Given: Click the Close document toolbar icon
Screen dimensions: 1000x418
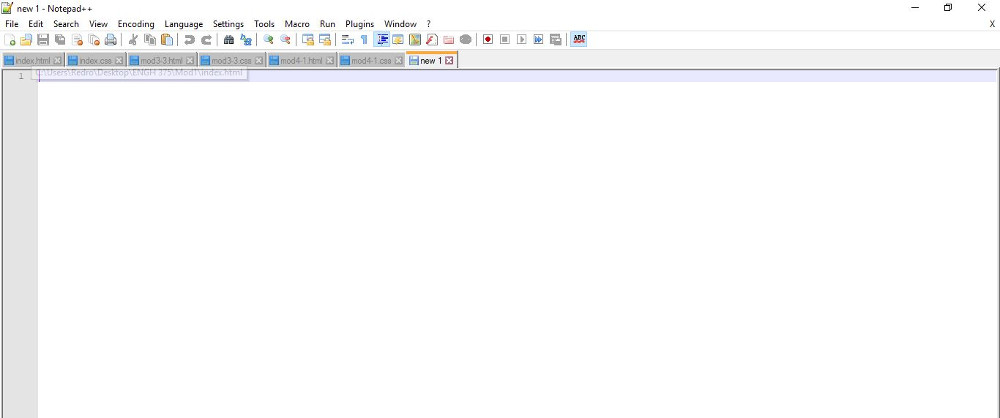Looking at the screenshot, I should point(77,40).
